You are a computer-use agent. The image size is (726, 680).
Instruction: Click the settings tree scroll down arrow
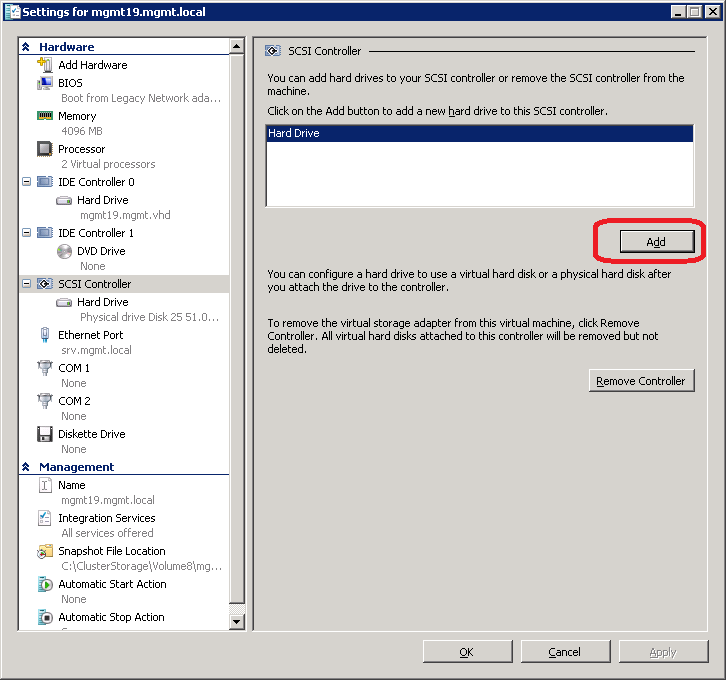click(237, 622)
